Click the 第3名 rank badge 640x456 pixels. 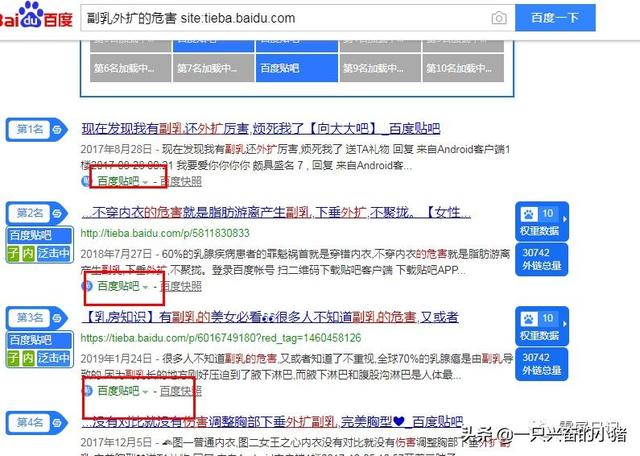[x=29, y=318]
